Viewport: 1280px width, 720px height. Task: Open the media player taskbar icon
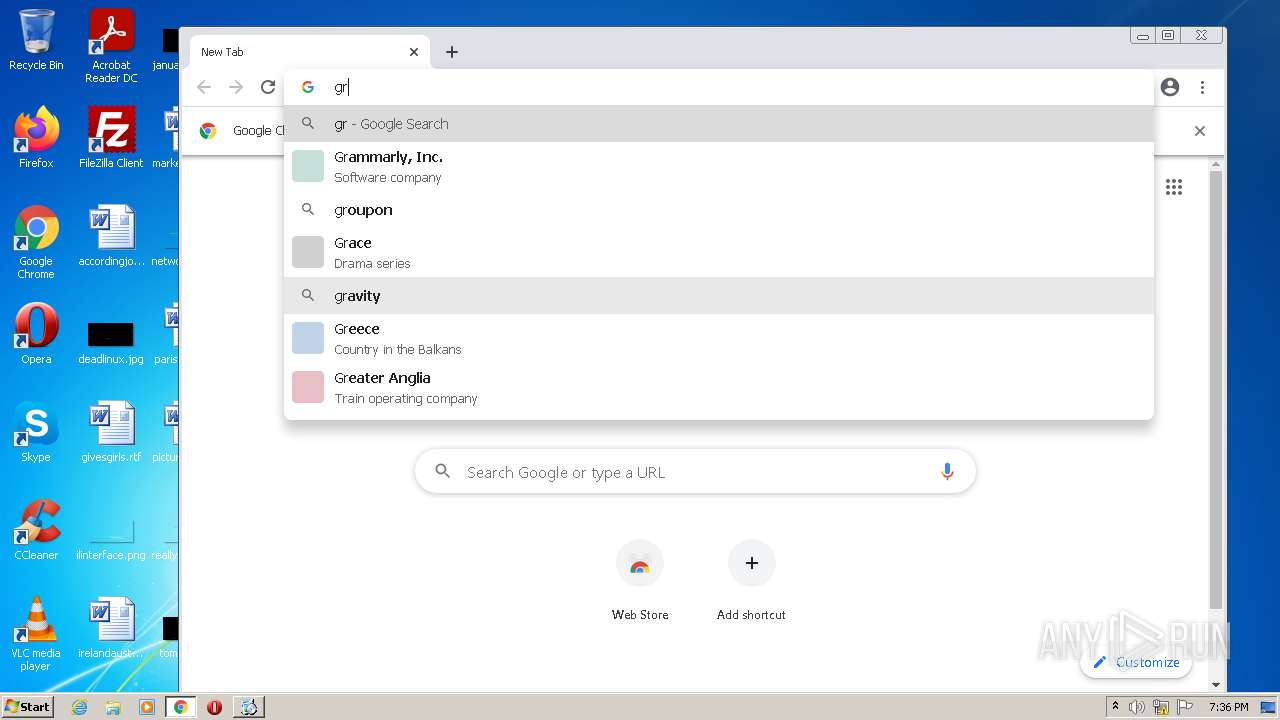[147, 707]
